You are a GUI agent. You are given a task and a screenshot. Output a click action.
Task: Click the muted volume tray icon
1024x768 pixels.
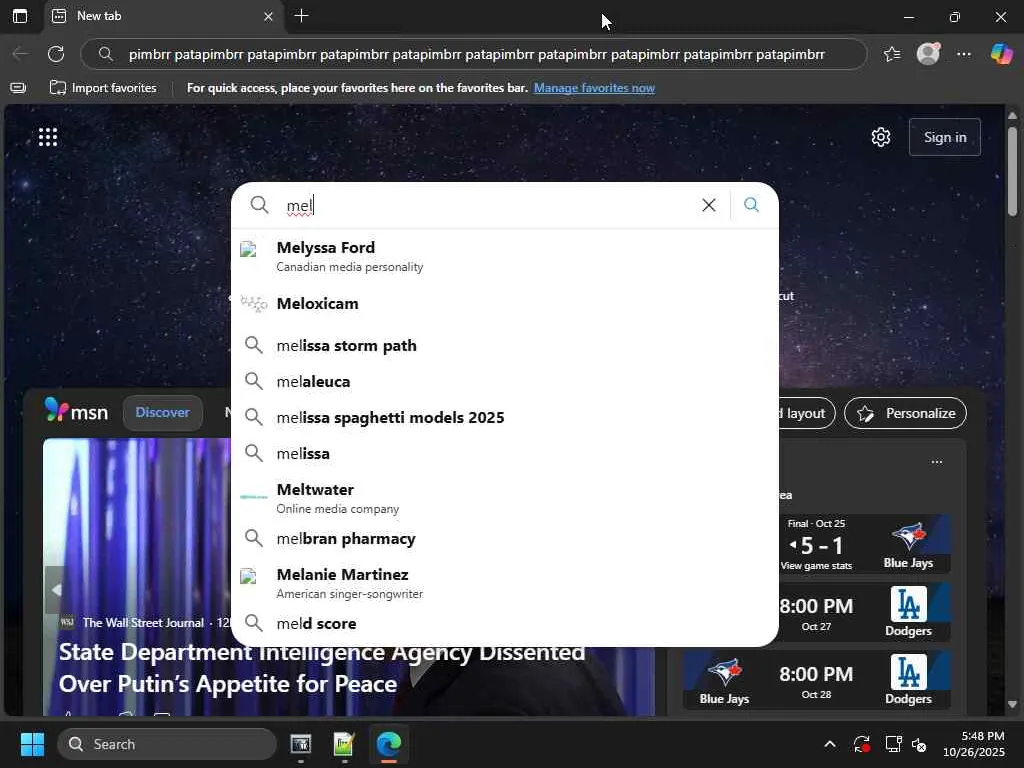tap(919, 744)
